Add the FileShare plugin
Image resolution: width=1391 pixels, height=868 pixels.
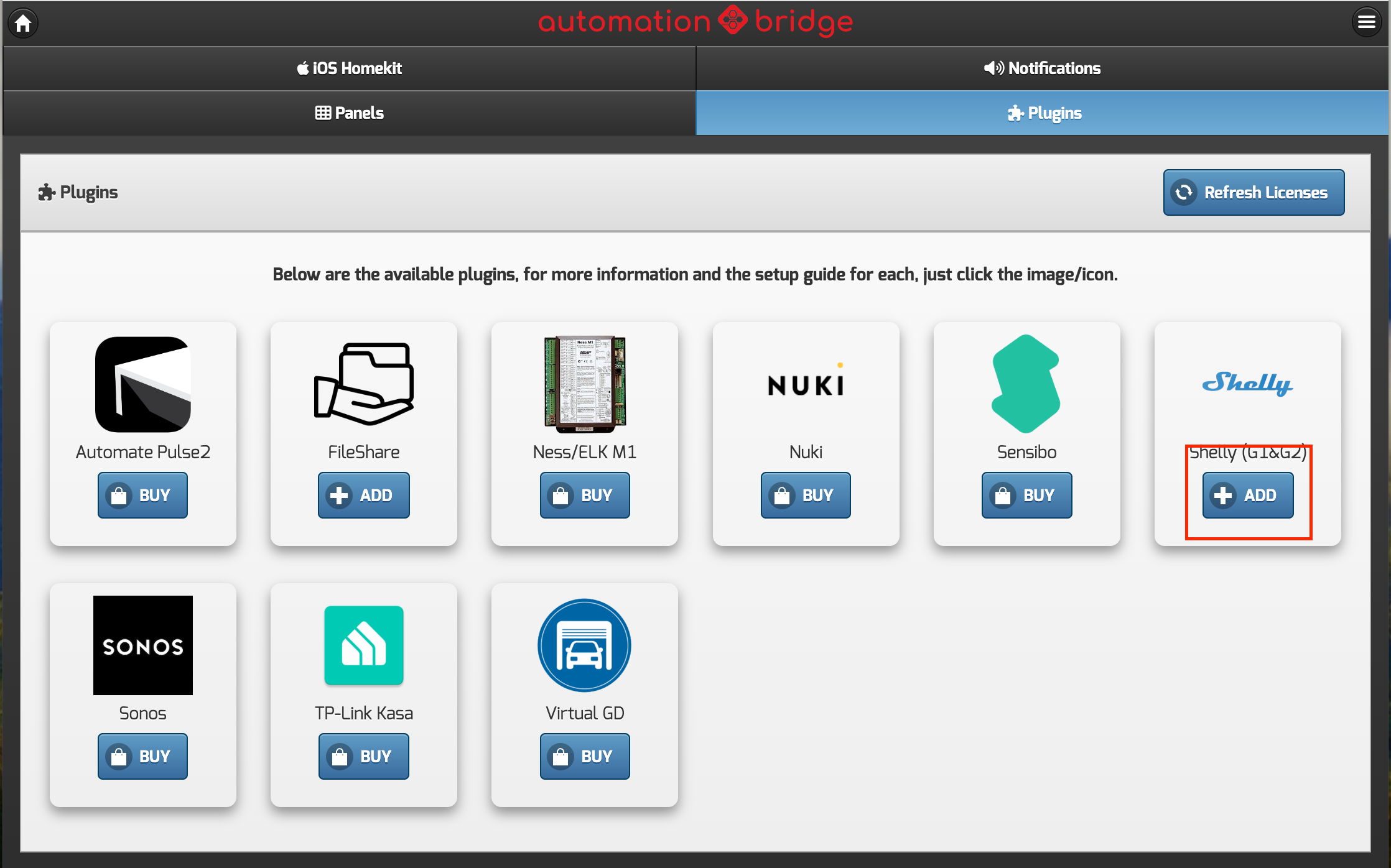point(364,496)
